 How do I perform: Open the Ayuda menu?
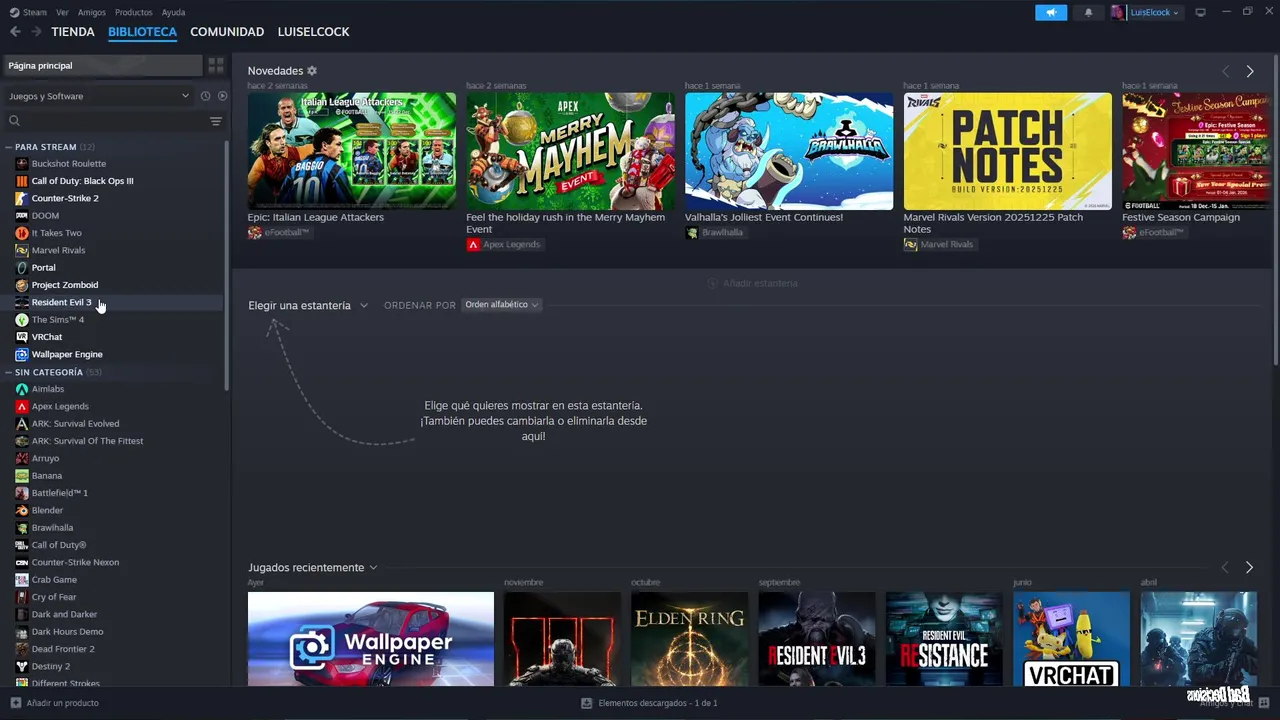point(173,12)
